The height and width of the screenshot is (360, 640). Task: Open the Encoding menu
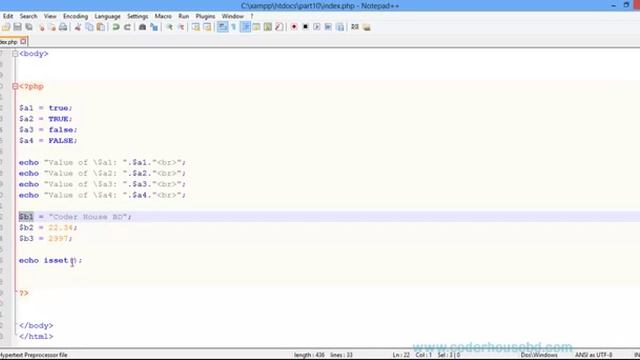[76, 16]
